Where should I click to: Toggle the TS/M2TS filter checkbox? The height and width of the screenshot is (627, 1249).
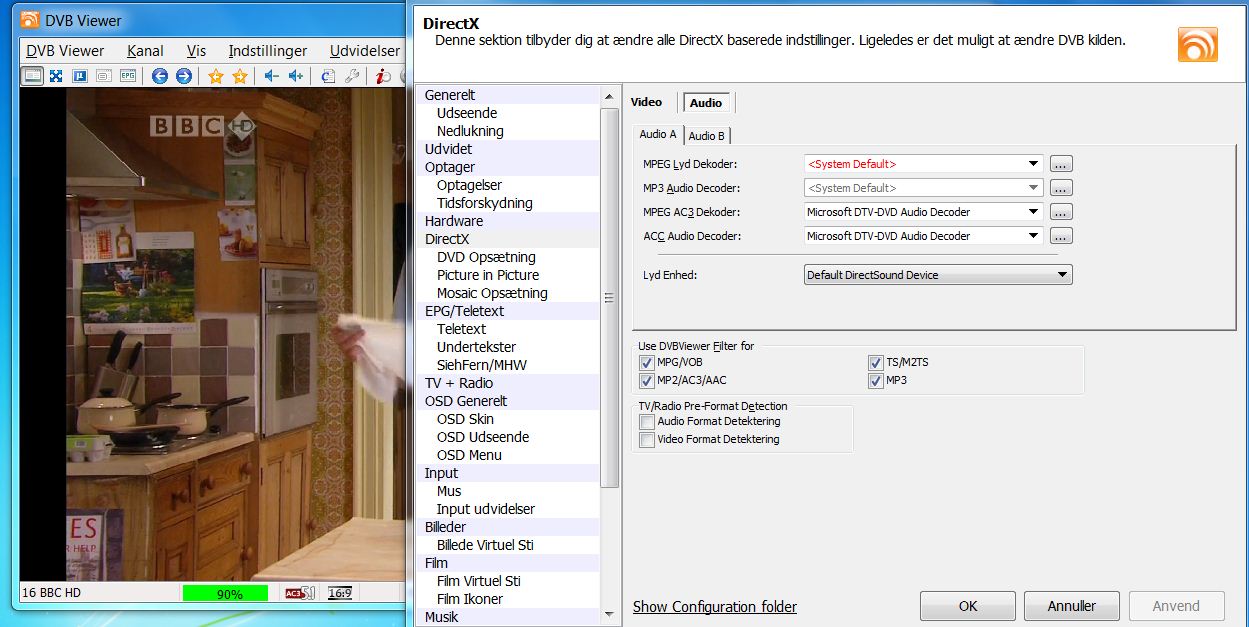point(876,362)
